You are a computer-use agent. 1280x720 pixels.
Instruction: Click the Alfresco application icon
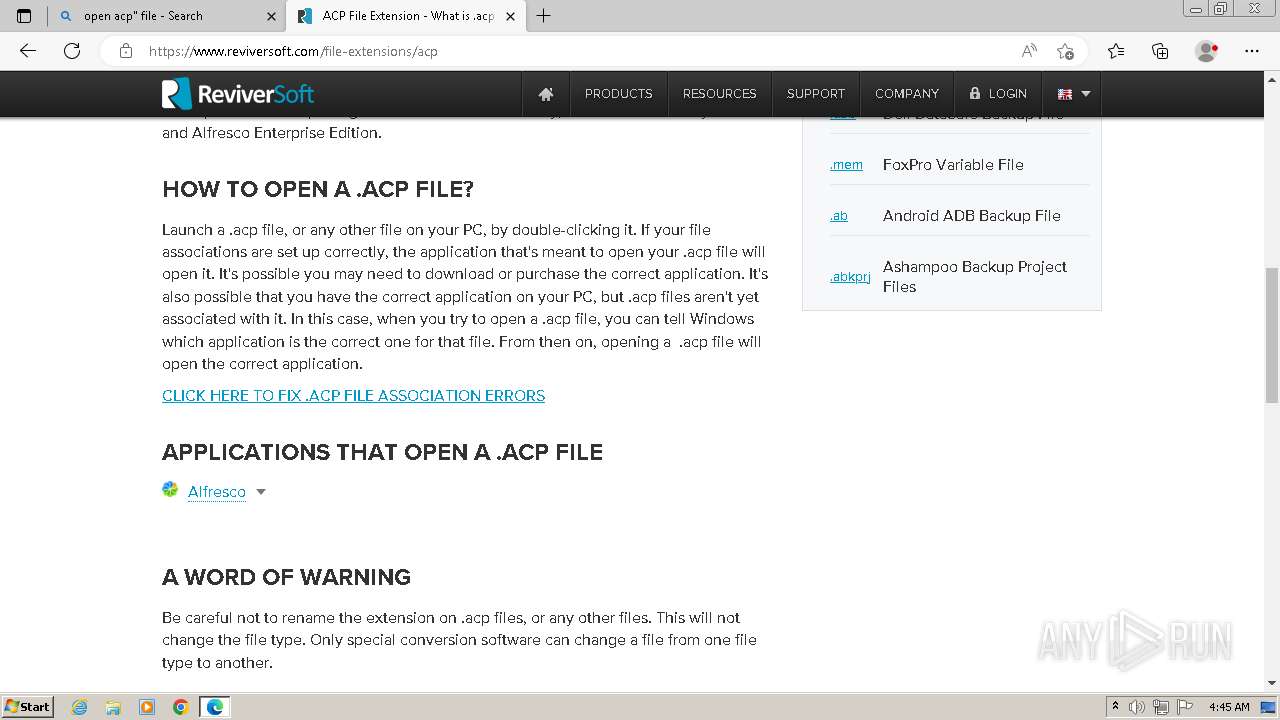170,490
